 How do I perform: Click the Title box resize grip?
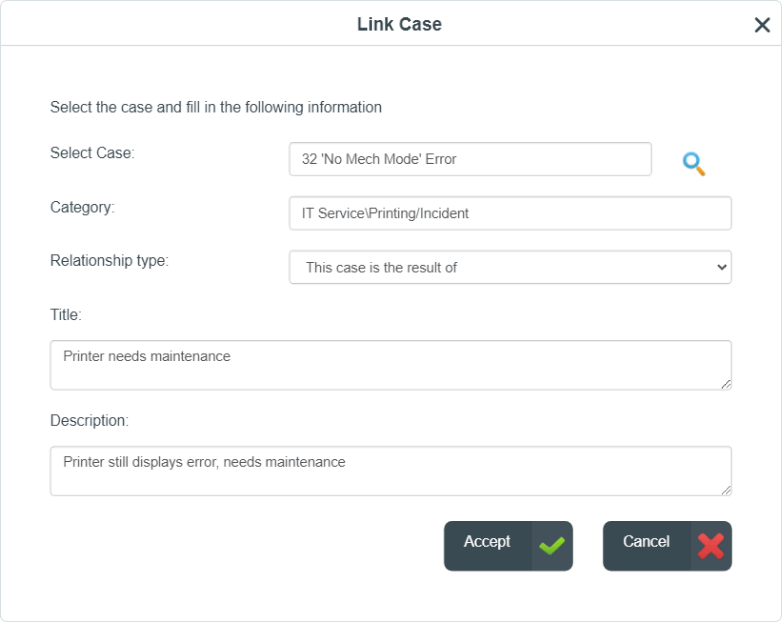click(726, 384)
